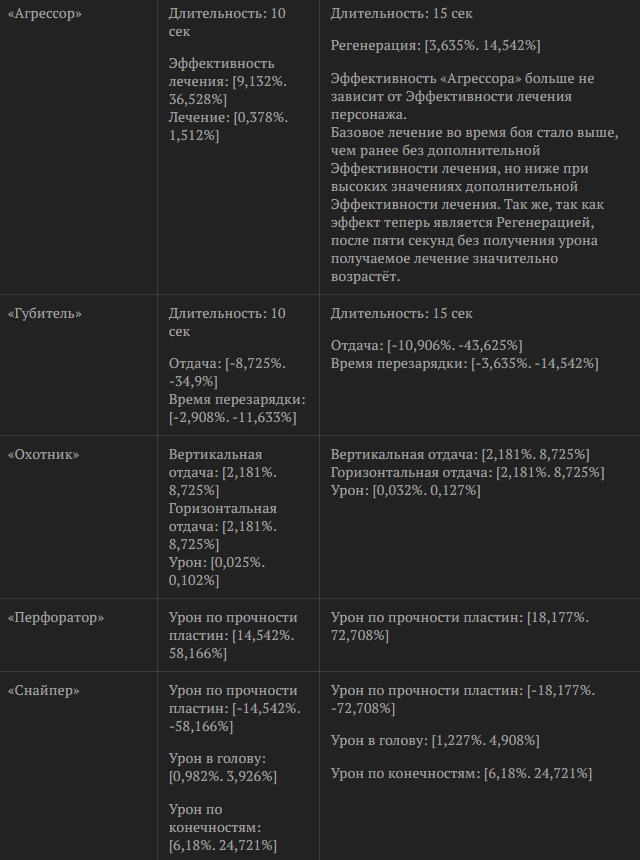The image size is (640, 860).
Task: Select 'Время перезарядки: [-3,635%. -14,542%]' text
Action: pos(465,364)
